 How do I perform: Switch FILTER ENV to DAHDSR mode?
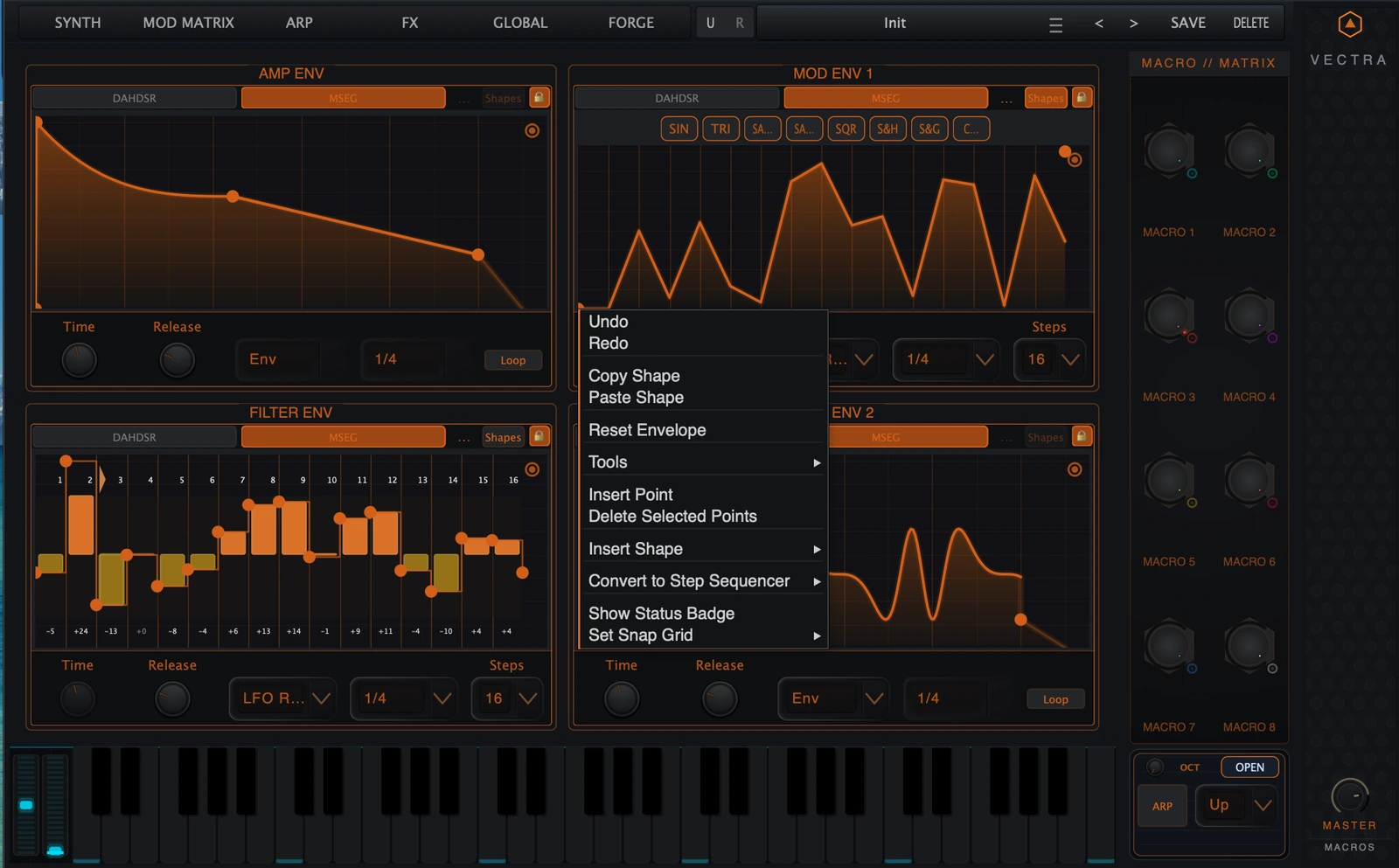click(135, 437)
